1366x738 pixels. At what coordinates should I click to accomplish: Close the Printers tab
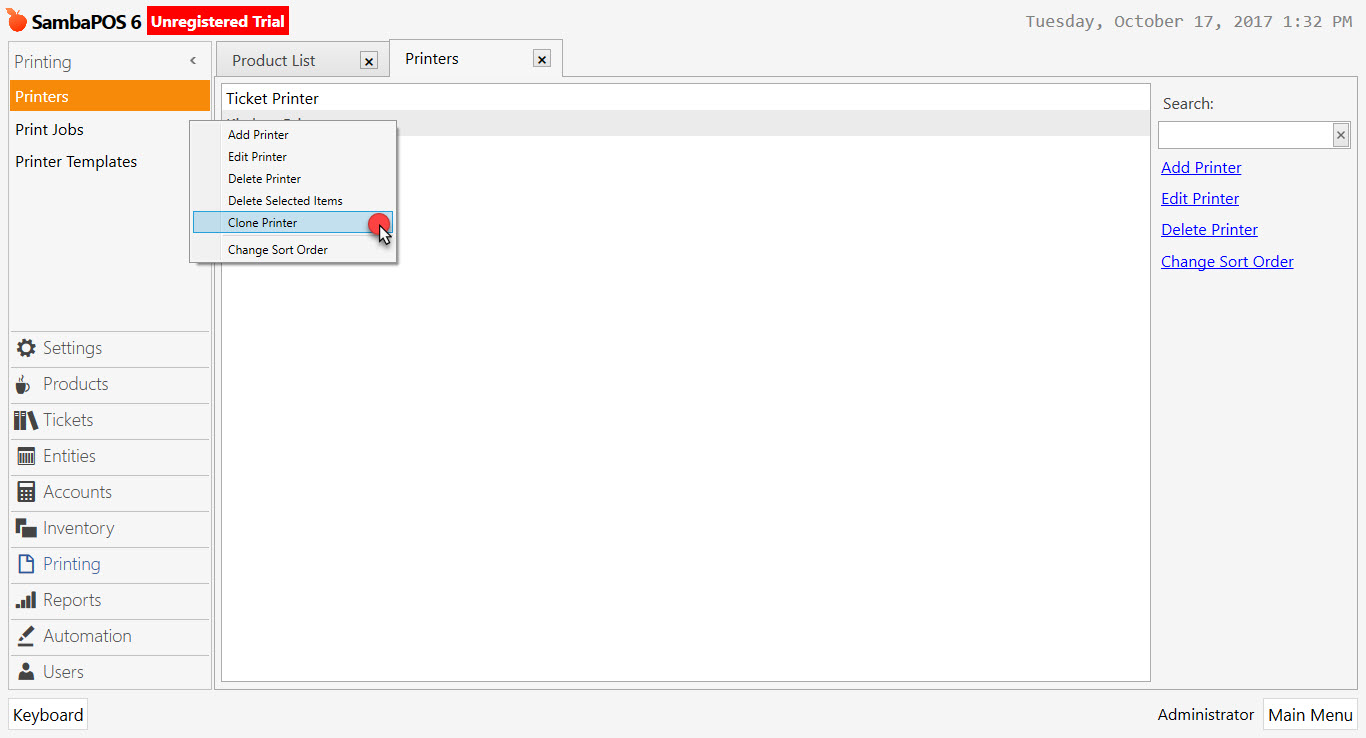point(541,58)
